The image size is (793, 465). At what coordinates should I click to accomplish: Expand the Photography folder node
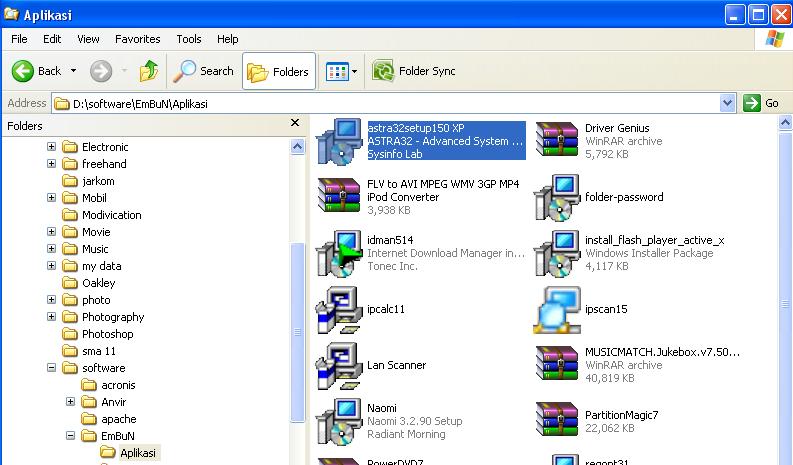click(51, 316)
